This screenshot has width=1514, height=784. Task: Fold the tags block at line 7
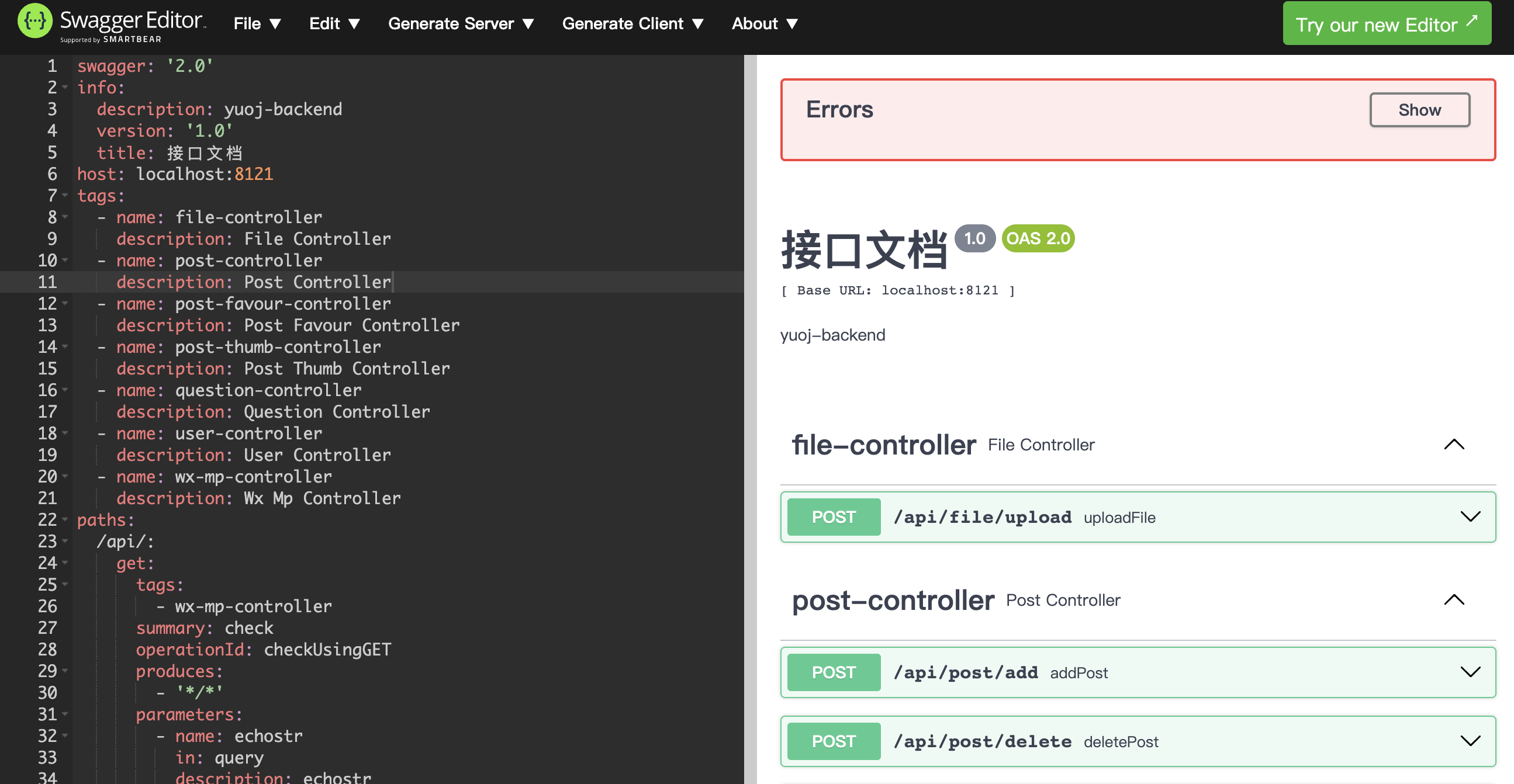tap(65, 195)
